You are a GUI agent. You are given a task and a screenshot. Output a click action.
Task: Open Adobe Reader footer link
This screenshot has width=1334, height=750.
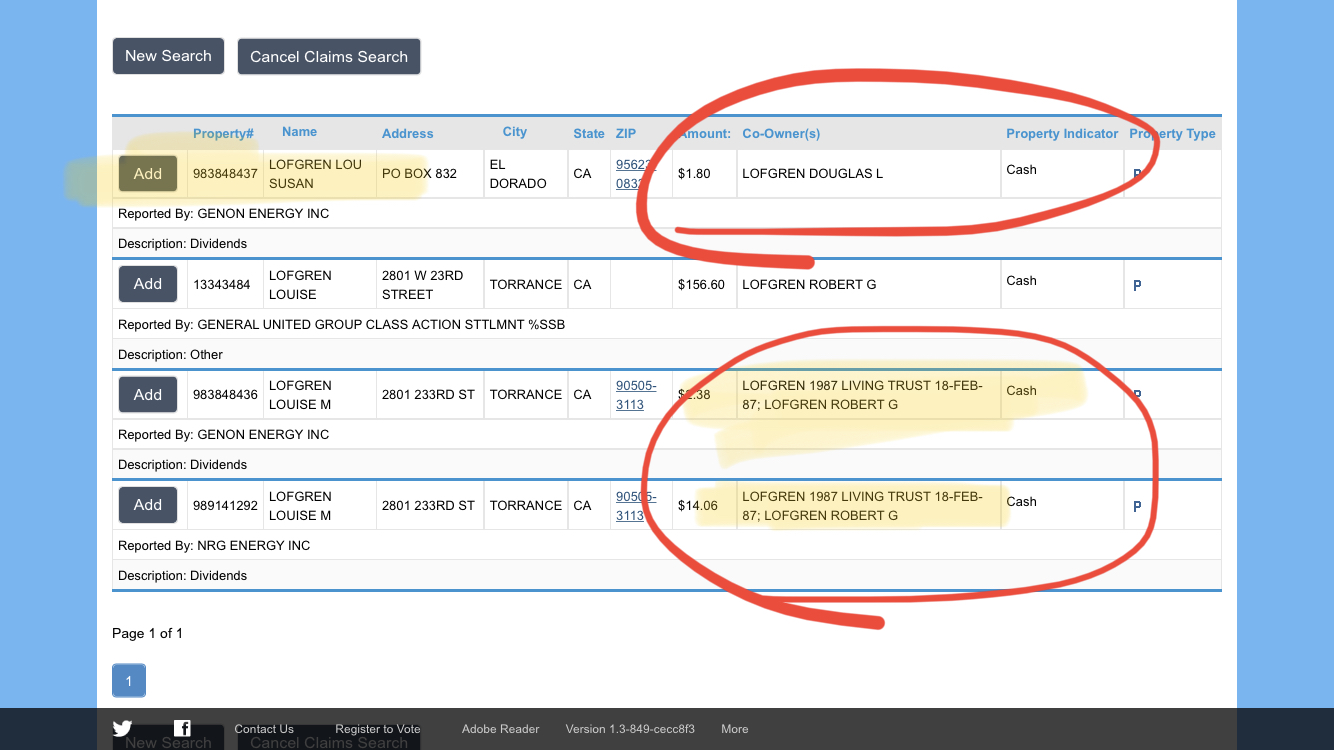click(x=501, y=729)
